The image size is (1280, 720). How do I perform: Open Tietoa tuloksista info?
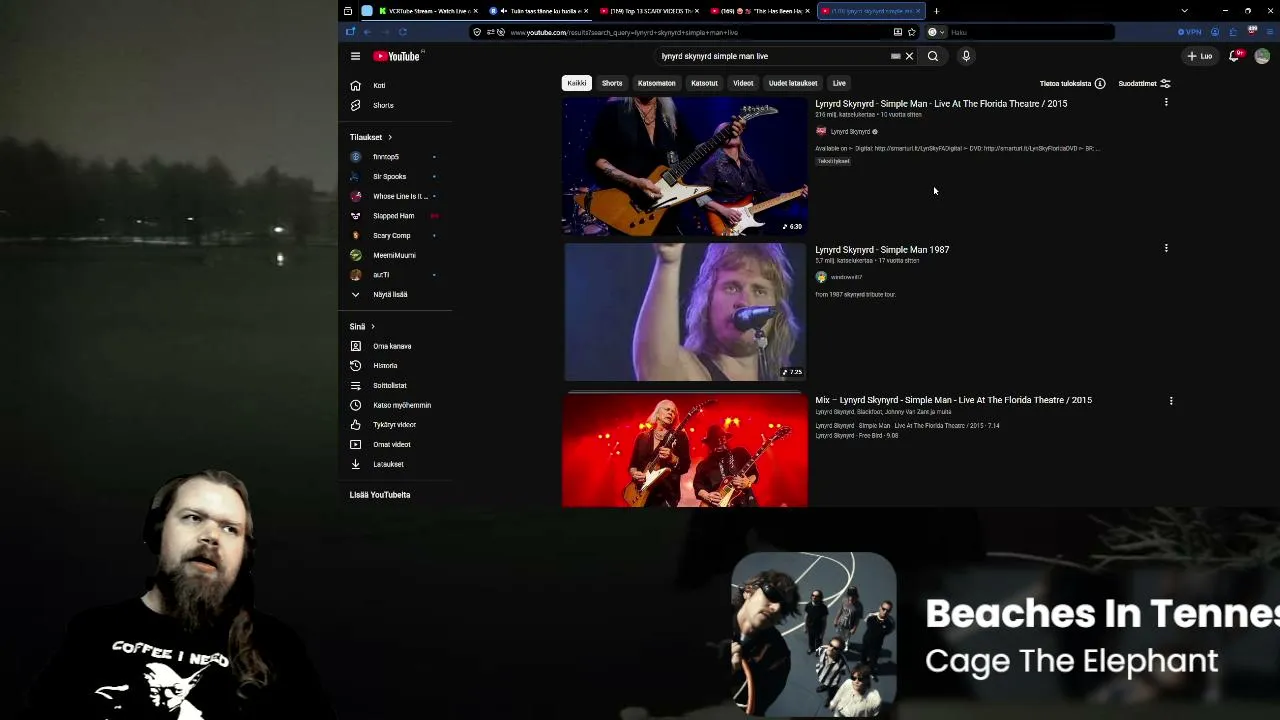1072,84
